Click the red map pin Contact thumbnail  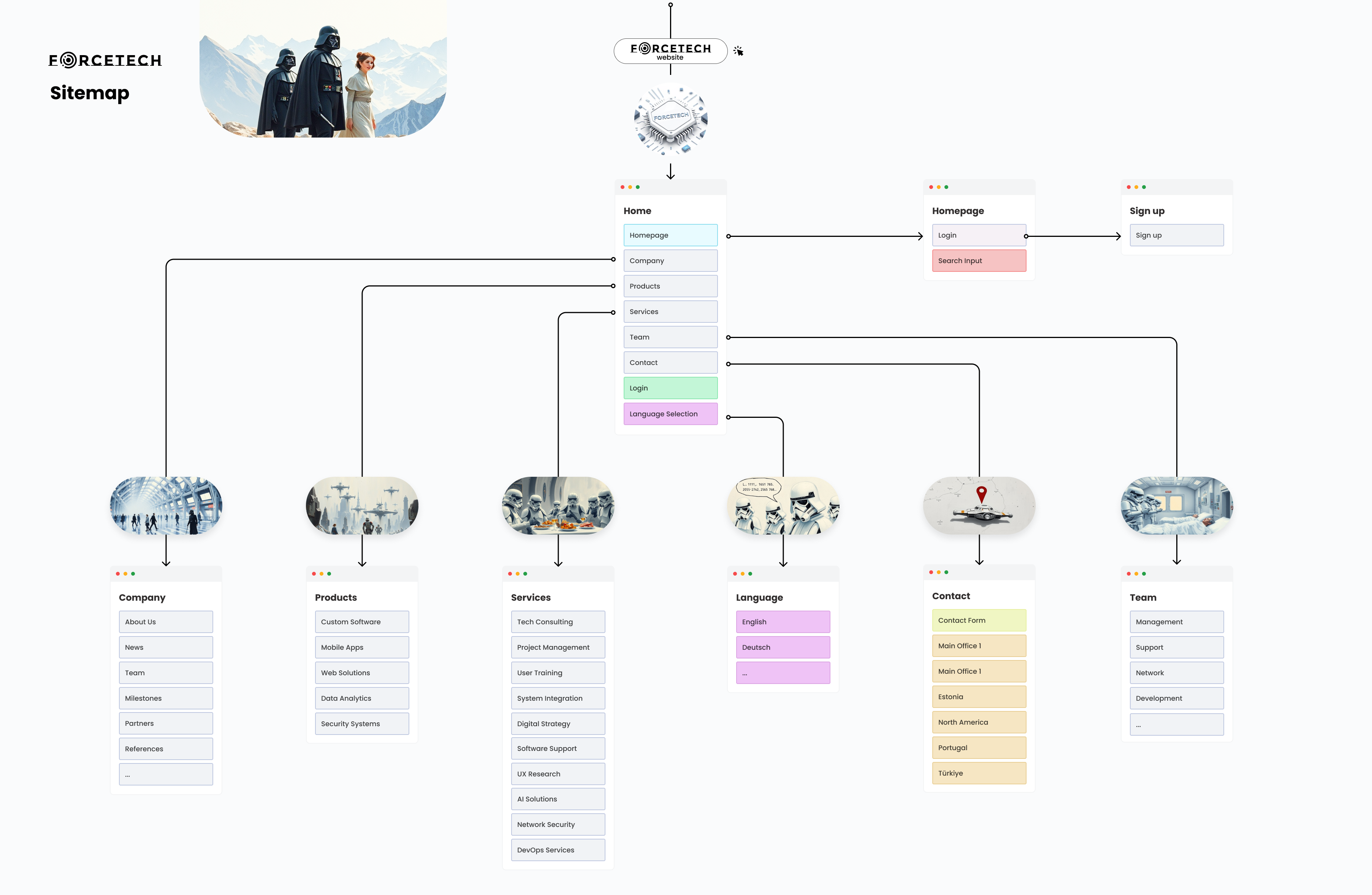[x=979, y=505]
